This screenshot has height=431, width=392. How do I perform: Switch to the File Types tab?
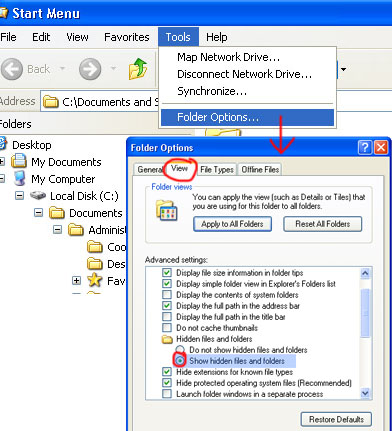point(217,169)
